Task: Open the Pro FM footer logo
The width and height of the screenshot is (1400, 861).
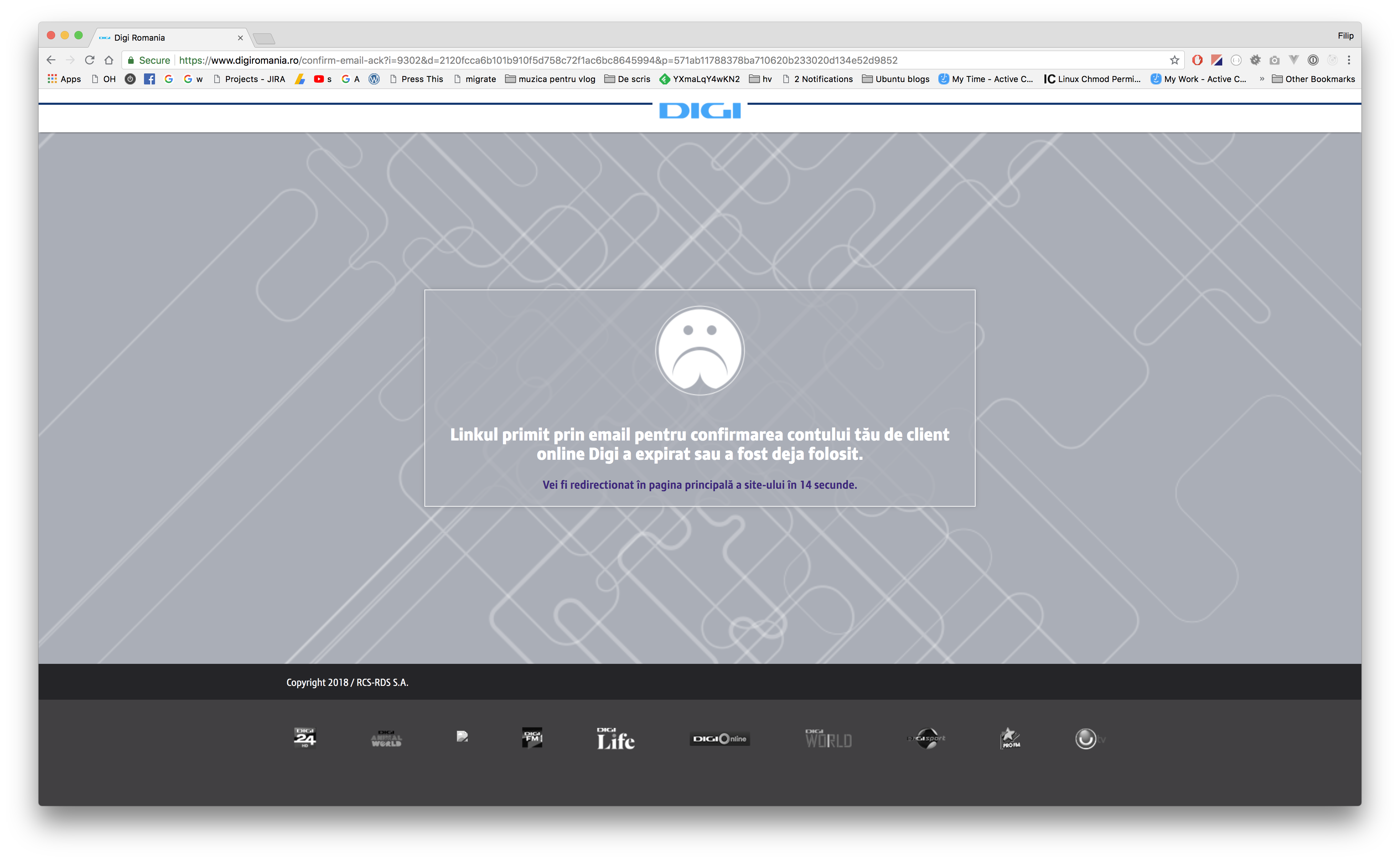Action: click(x=1010, y=739)
